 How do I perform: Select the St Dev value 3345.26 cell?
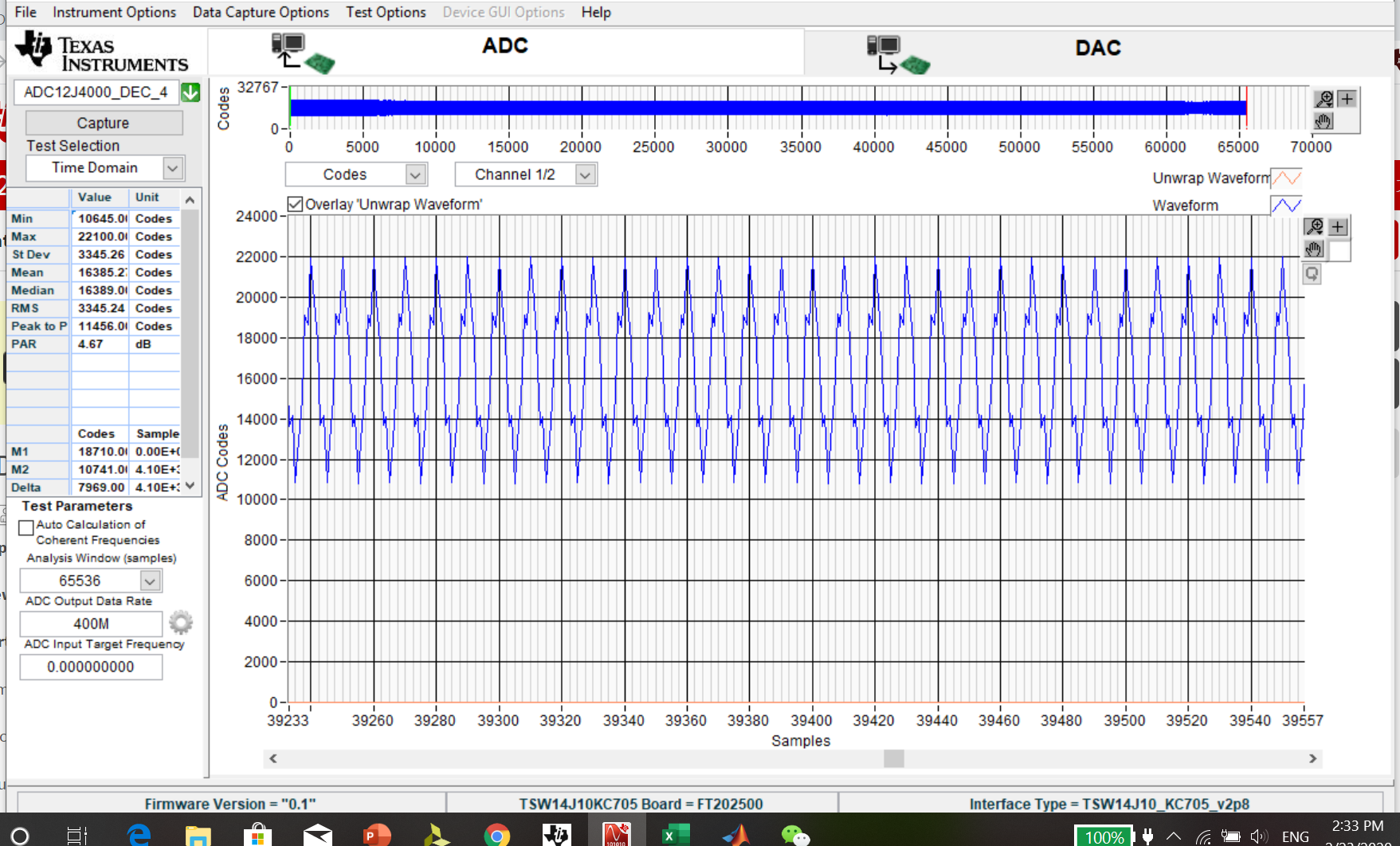pos(101,254)
